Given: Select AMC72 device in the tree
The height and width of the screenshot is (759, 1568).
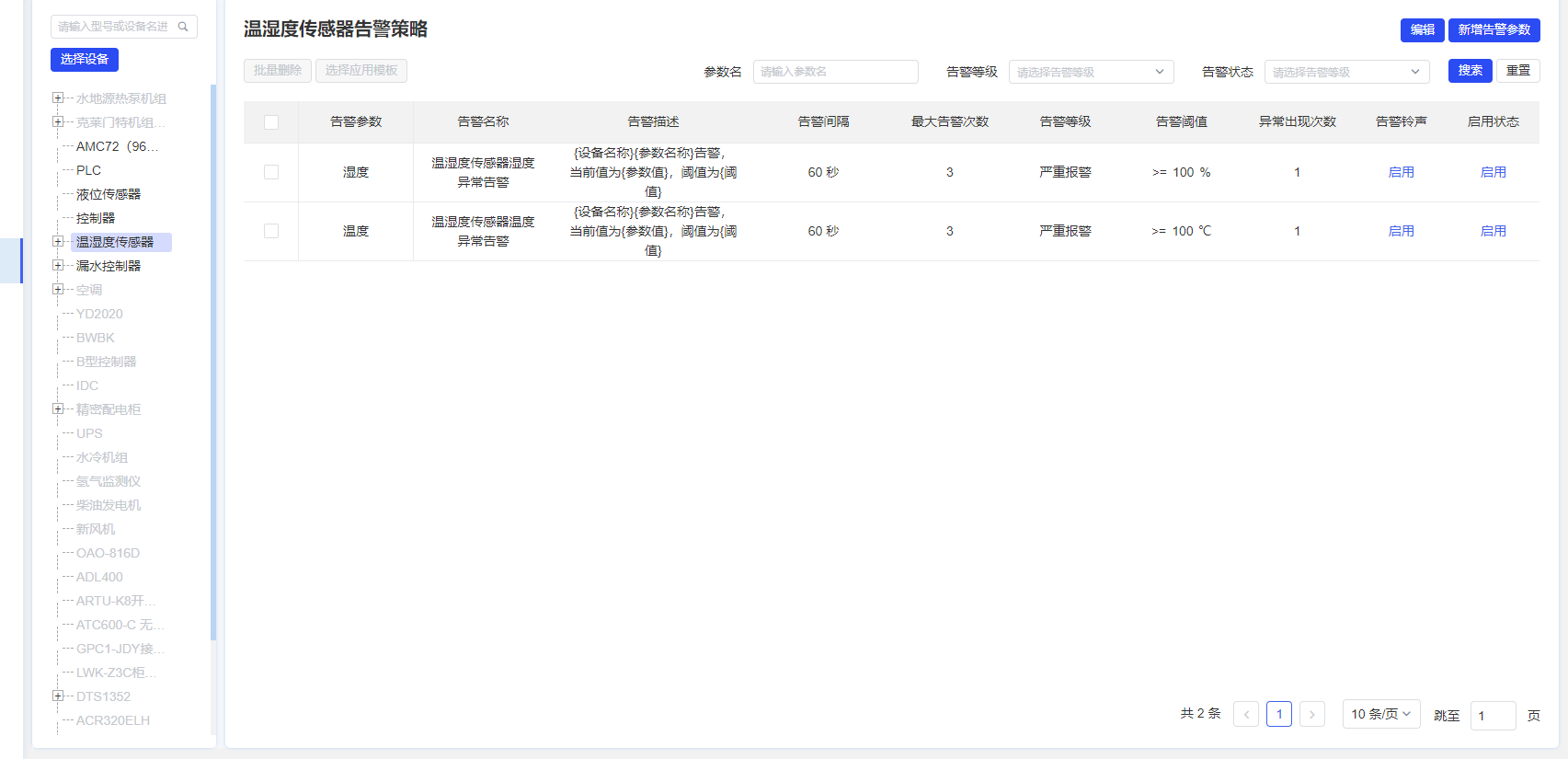Looking at the screenshot, I should coord(118,146).
